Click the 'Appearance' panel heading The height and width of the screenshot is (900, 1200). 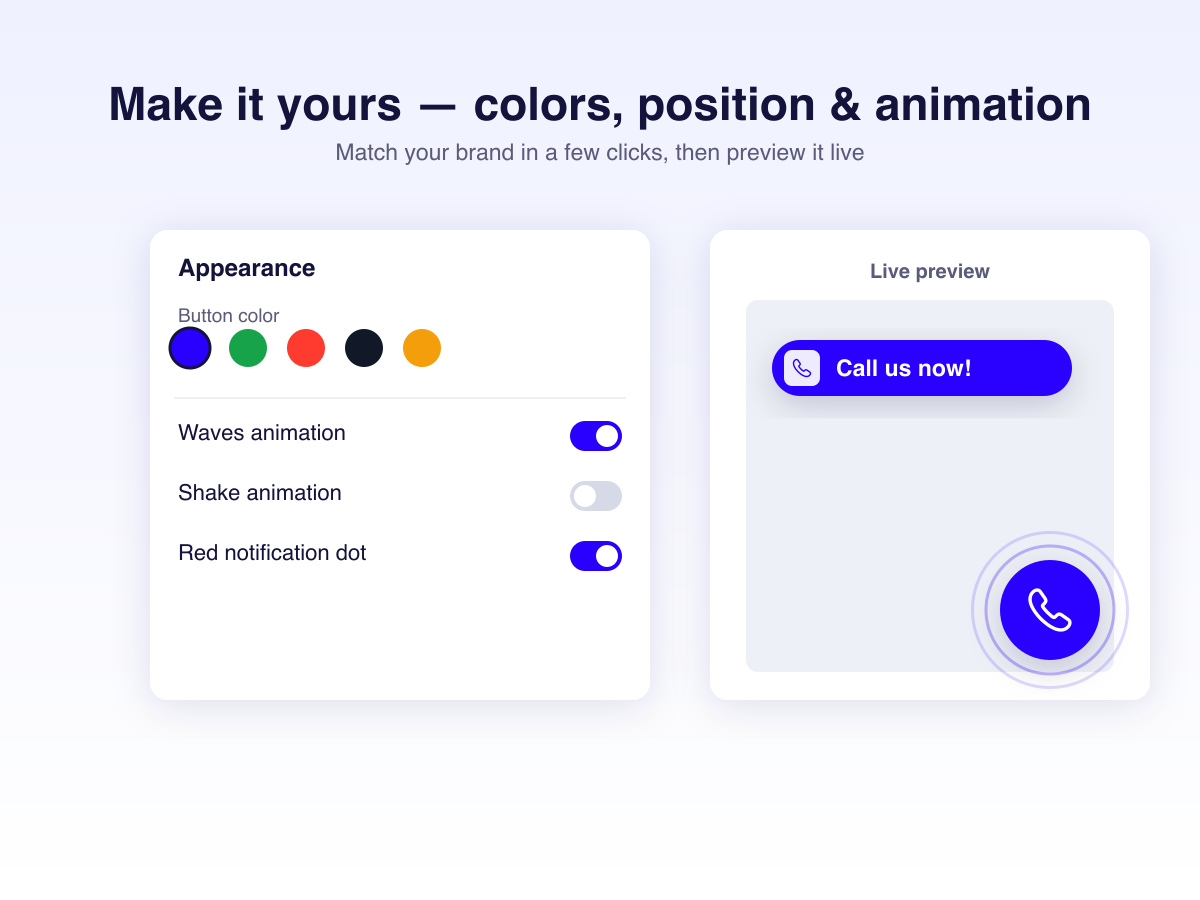(x=247, y=268)
